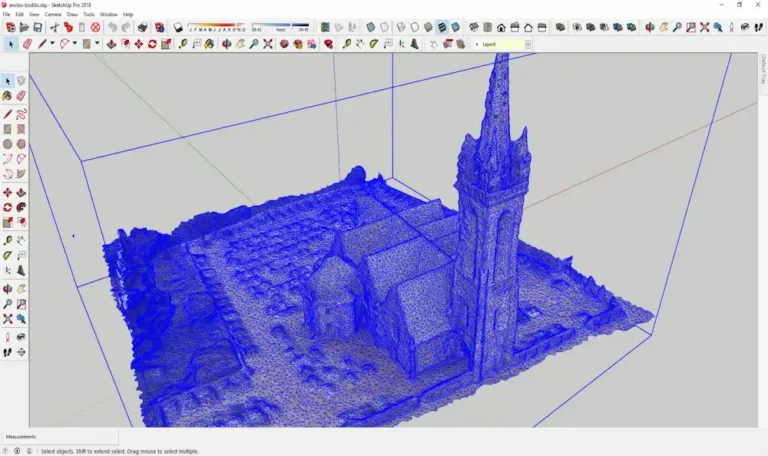Switch to Shaded face style
The image size is (768, 456).
pyautogui.click(x=429, y=27)
